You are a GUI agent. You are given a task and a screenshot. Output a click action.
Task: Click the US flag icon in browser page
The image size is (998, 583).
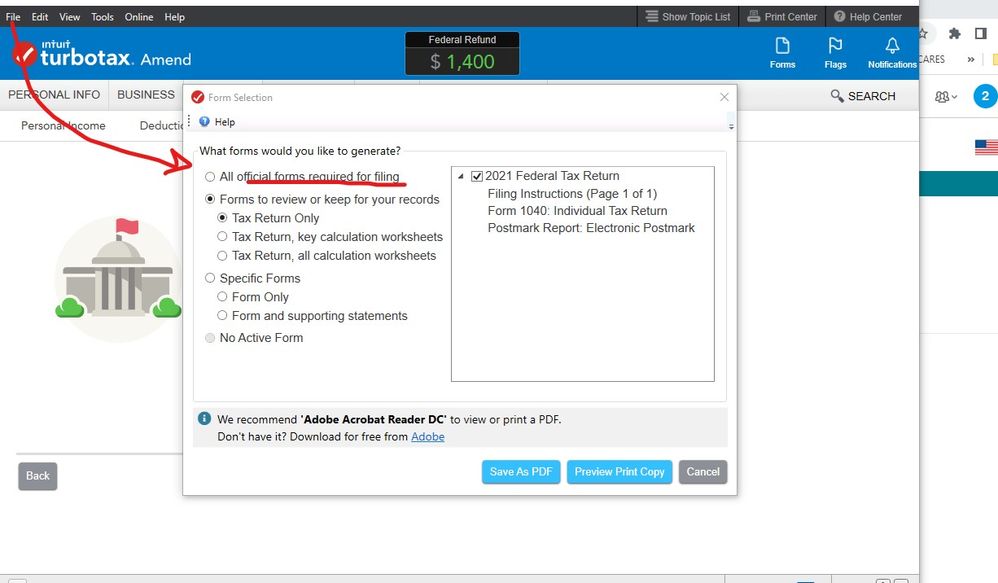[x=987, y=147]
